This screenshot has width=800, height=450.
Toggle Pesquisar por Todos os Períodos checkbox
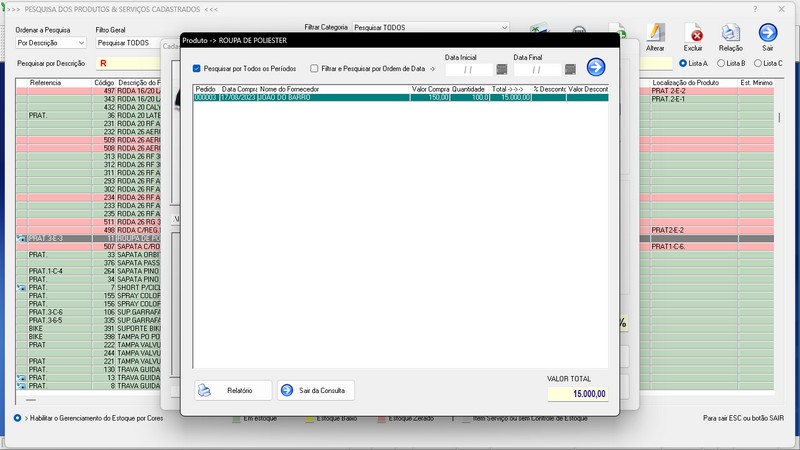[196, 68]
